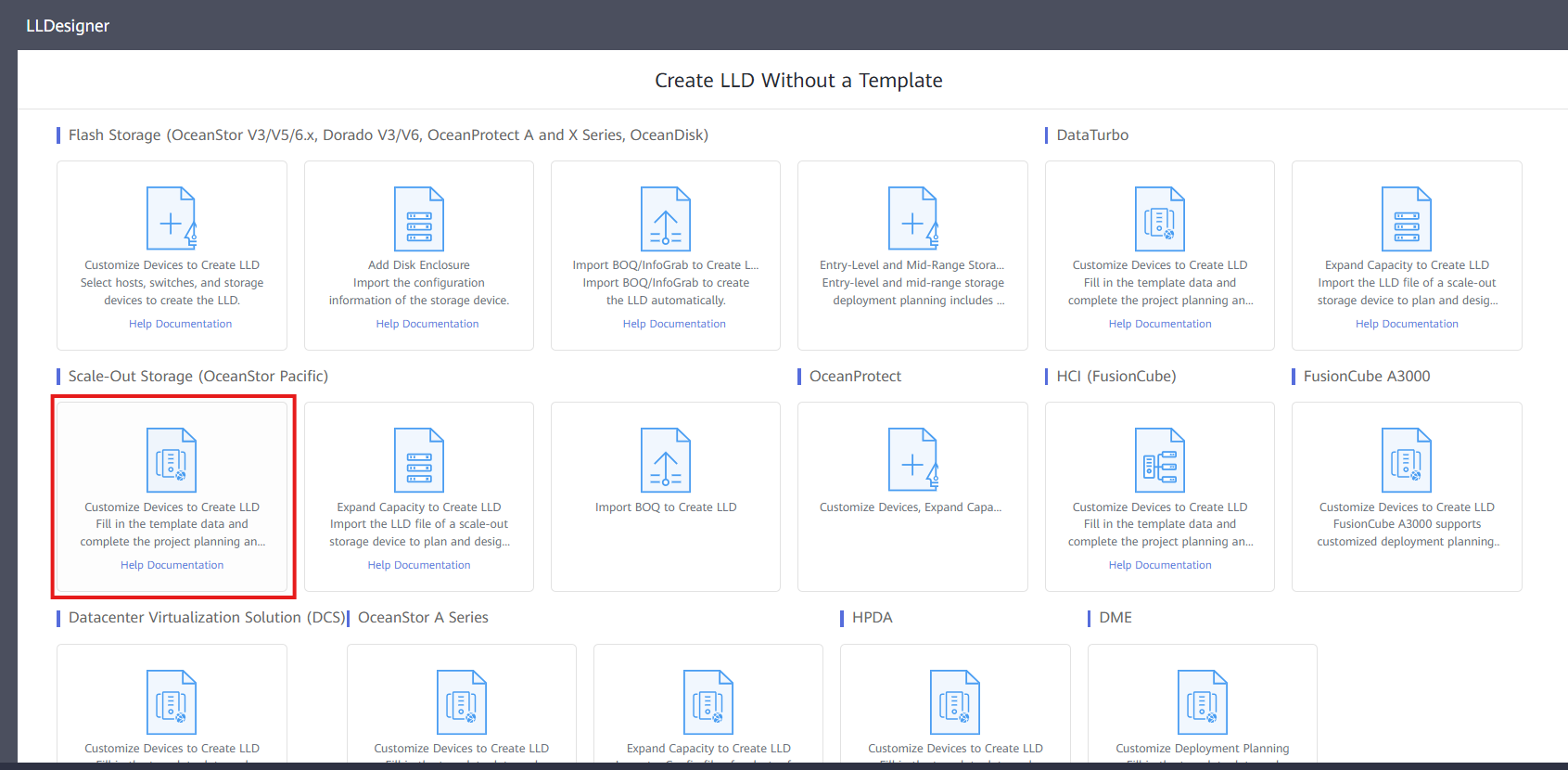Select Scale-Out Storage "Expand Capacity to Create LLD" title
This screenshot has width=1568, height=770.
click(419, 507)
